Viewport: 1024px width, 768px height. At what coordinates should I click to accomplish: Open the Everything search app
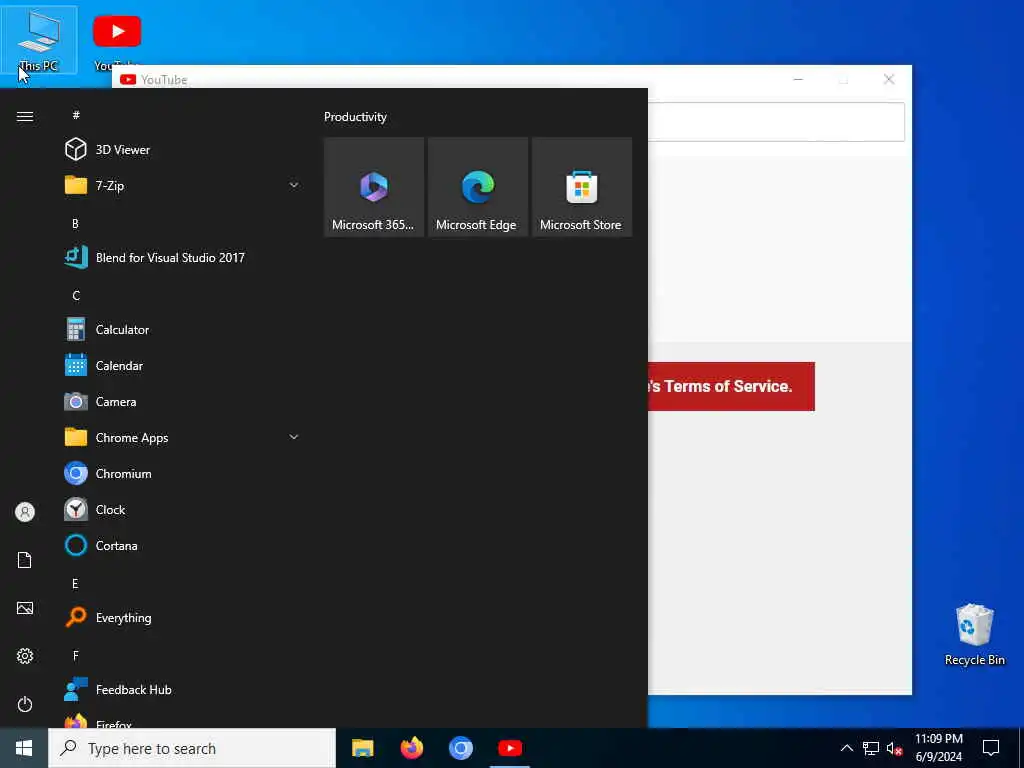182,617
